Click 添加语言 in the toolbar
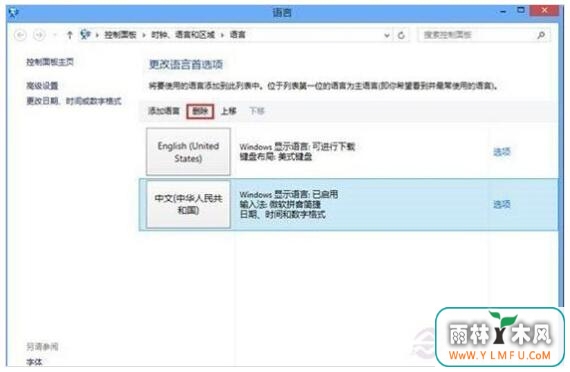 click(x=164, y=111)
